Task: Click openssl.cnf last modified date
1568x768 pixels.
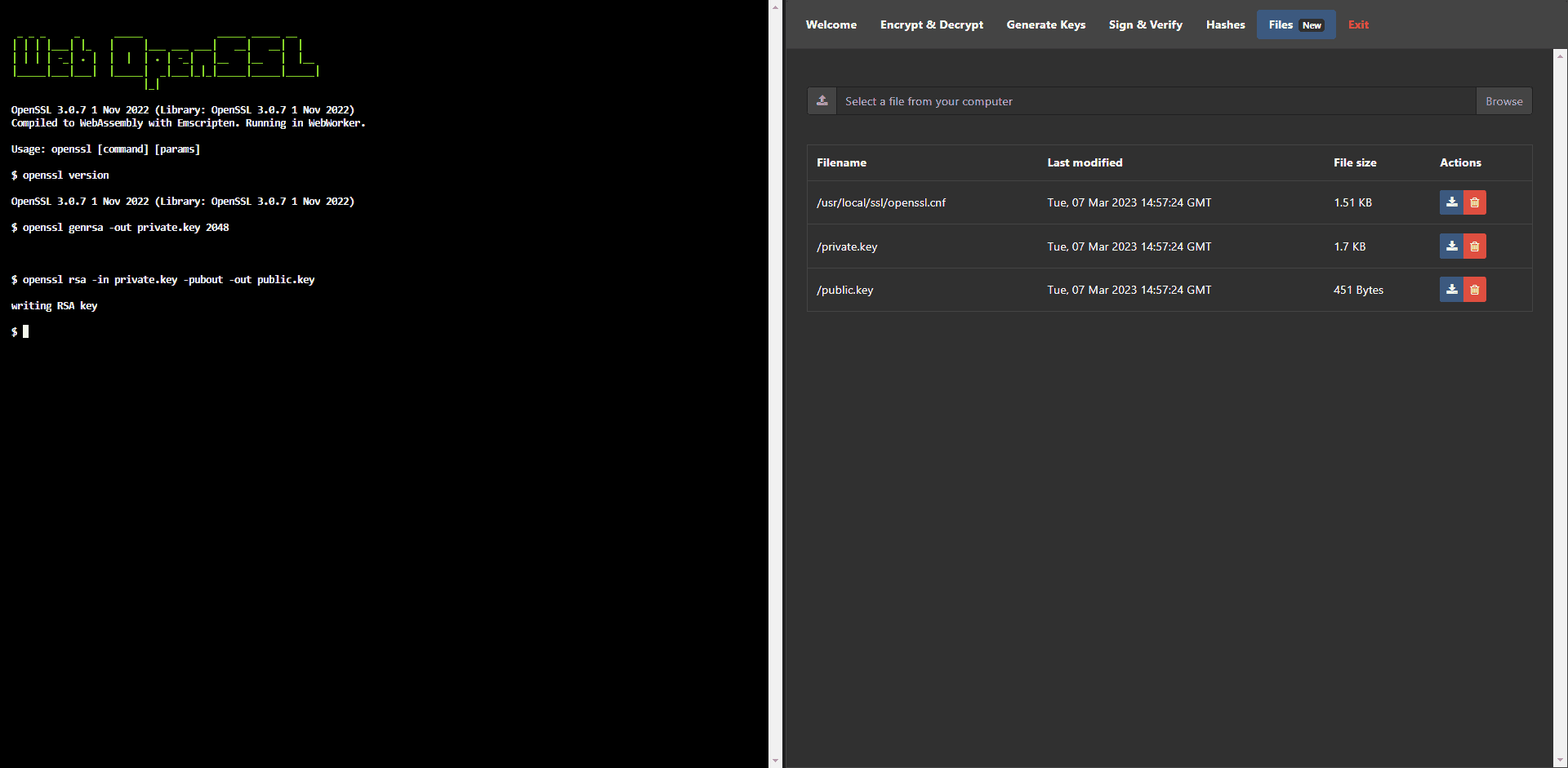Action: 1129,202
